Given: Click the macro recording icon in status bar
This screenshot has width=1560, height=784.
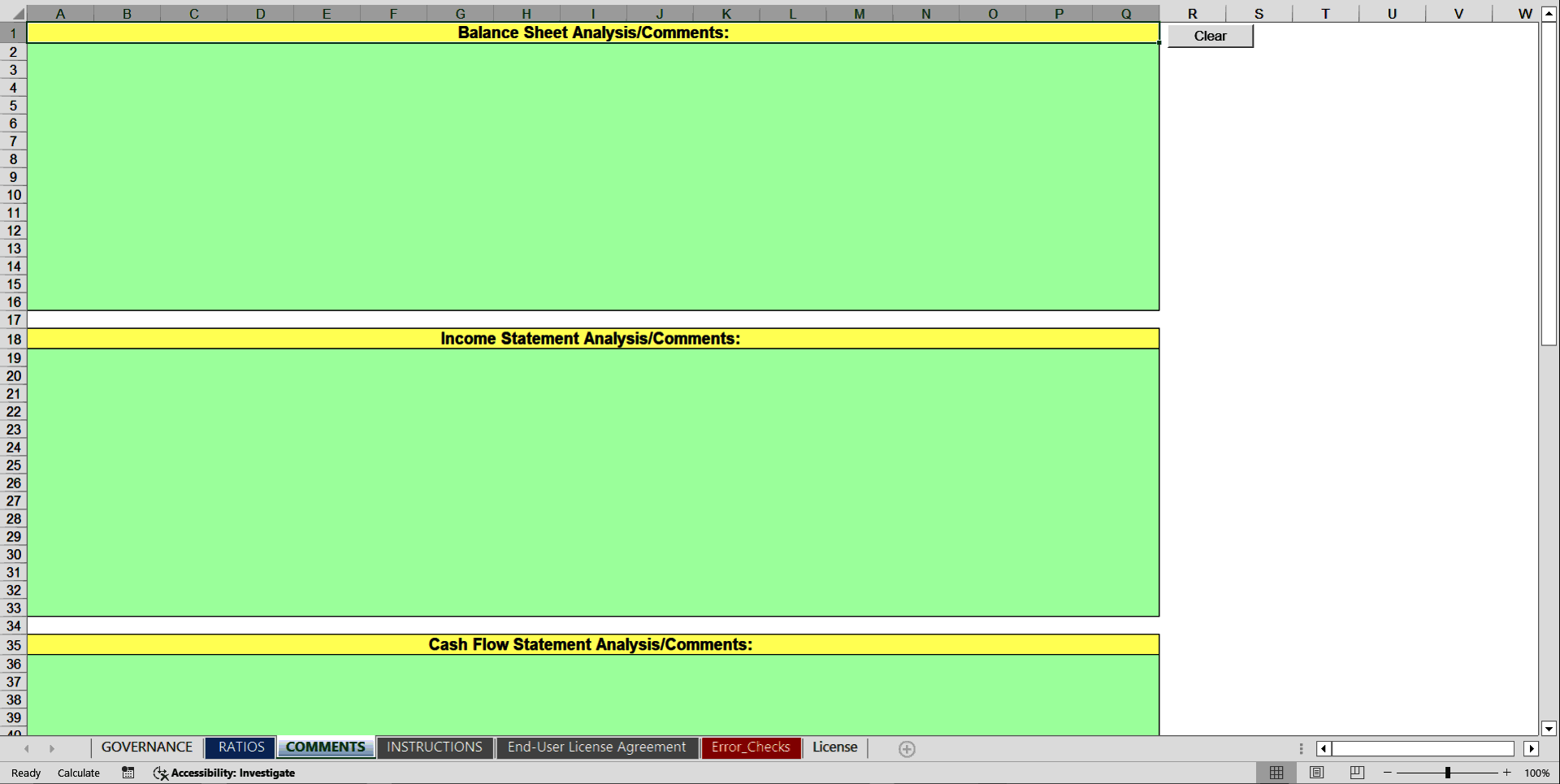Looking at the screenshot, I should pyautogui.click(x=128, y=773).
